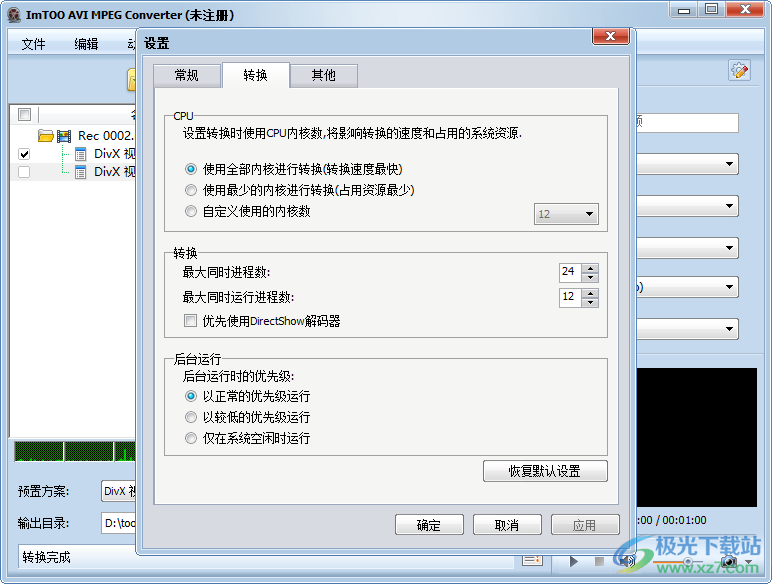Click the 00:01:00 duration text

[684, 520]
